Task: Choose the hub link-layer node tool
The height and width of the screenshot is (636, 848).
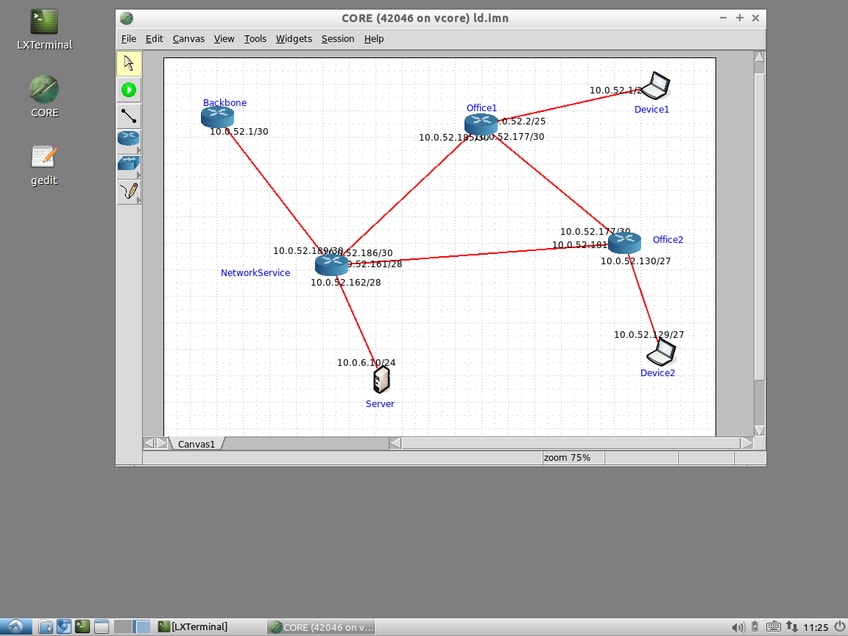Action: (128, 164)
